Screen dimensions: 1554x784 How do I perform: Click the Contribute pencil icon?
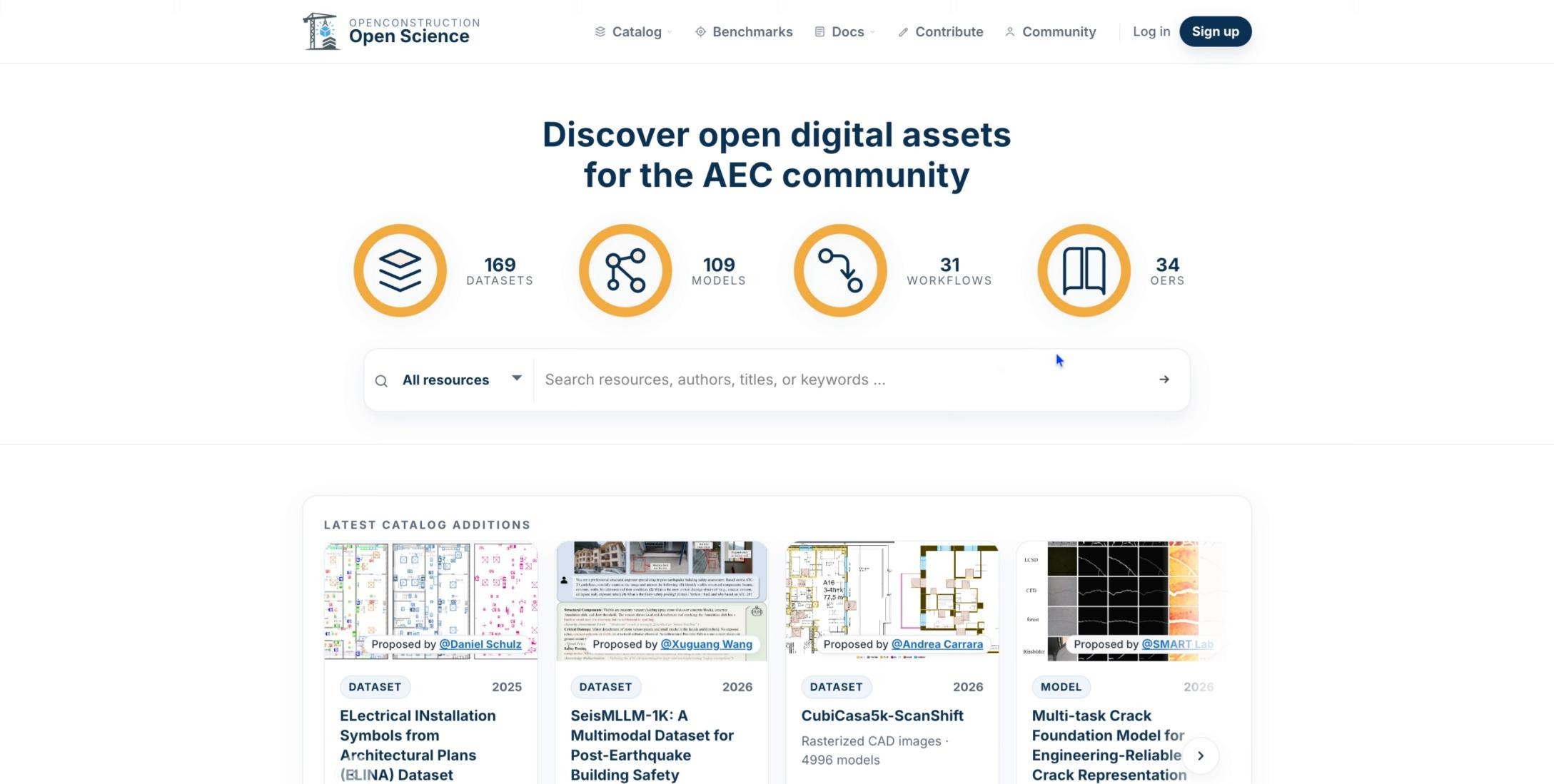coord(903,32)
